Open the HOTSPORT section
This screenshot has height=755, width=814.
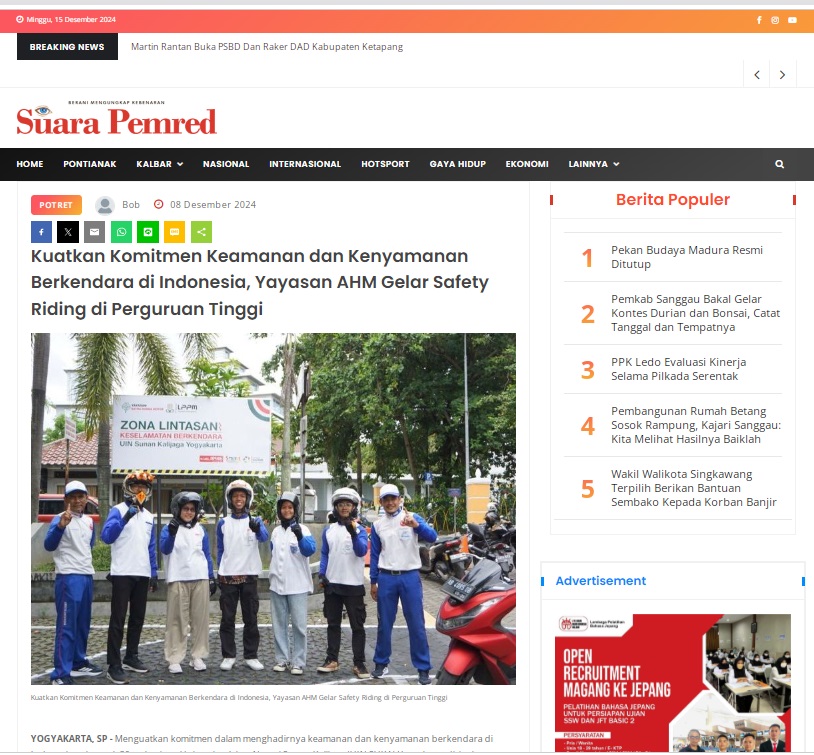coord(385,164)
